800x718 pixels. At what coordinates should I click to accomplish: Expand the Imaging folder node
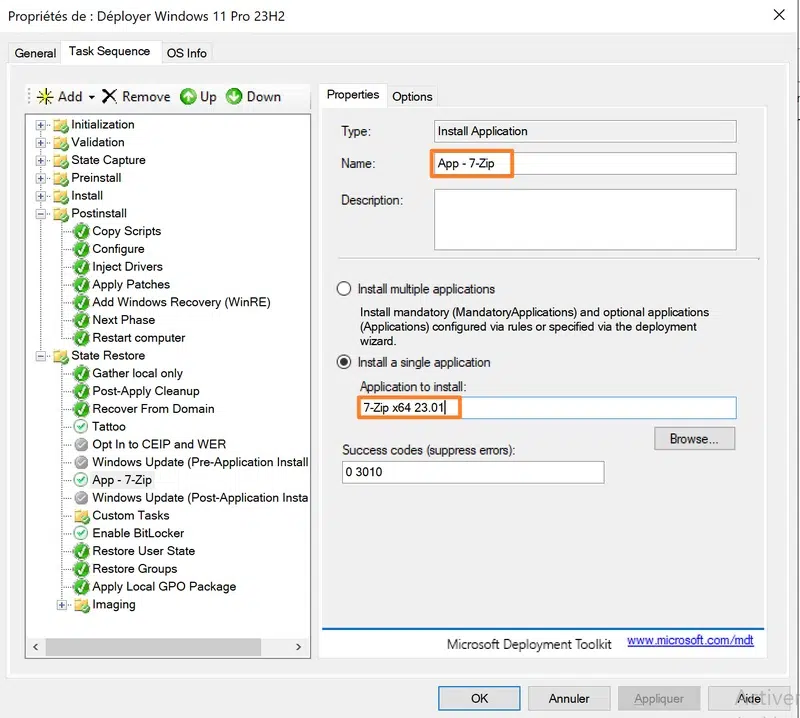pyautogui.click(x=62, y=605)
